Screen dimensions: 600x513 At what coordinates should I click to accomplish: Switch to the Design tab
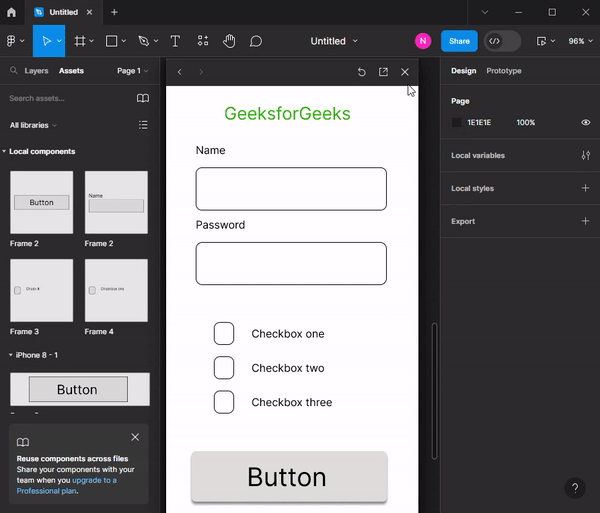pyautogui.click(x=463, y=71)
